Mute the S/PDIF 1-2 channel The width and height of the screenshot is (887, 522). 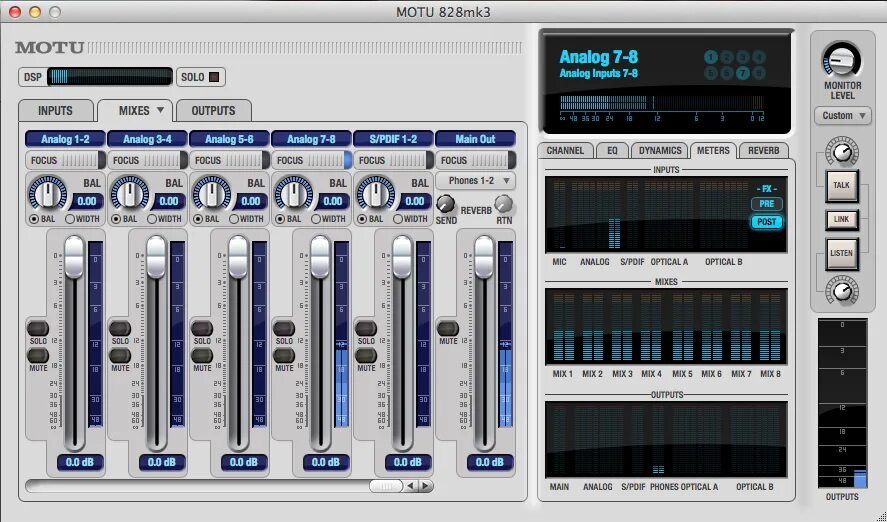pos(366,355)
